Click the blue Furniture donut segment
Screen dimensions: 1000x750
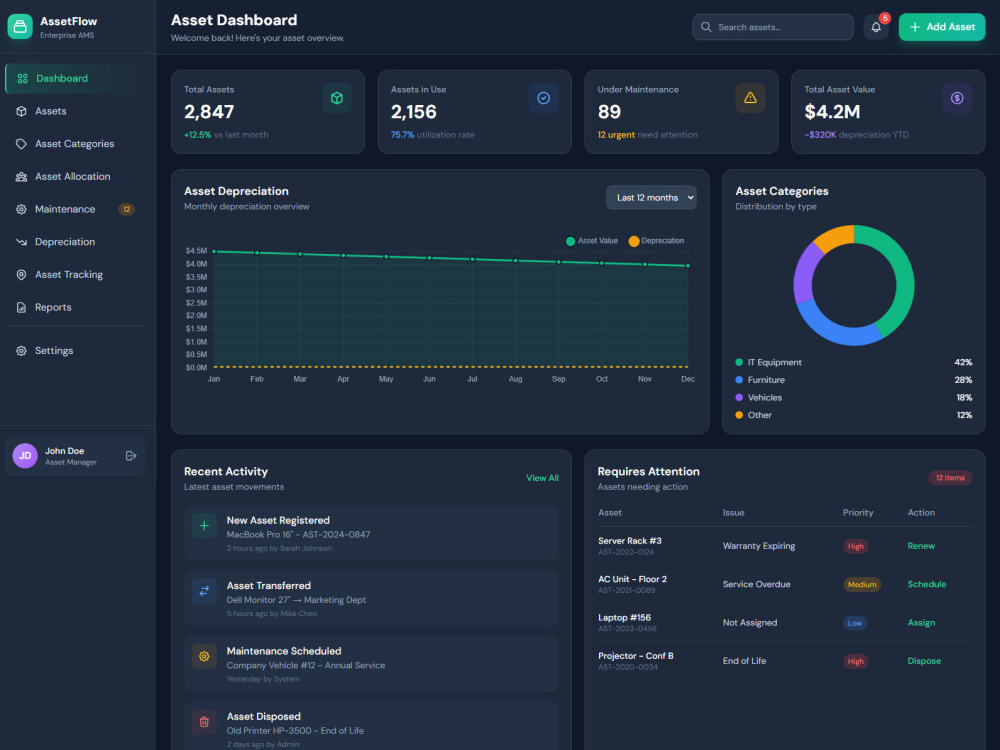(832, 327)
